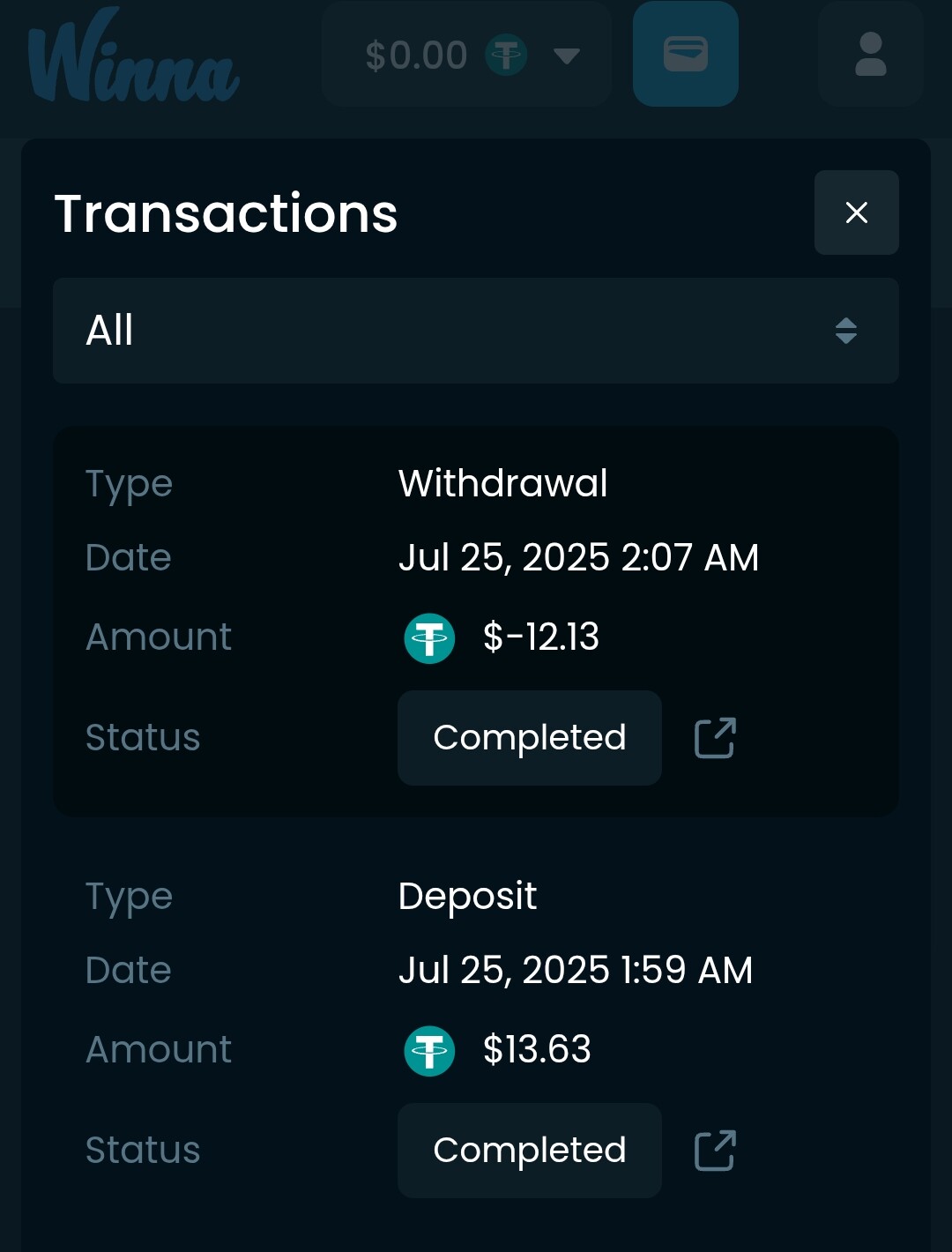This screenshot has height=1252, width=952.
Task: Open the wallet icon button
Action: 685,54
